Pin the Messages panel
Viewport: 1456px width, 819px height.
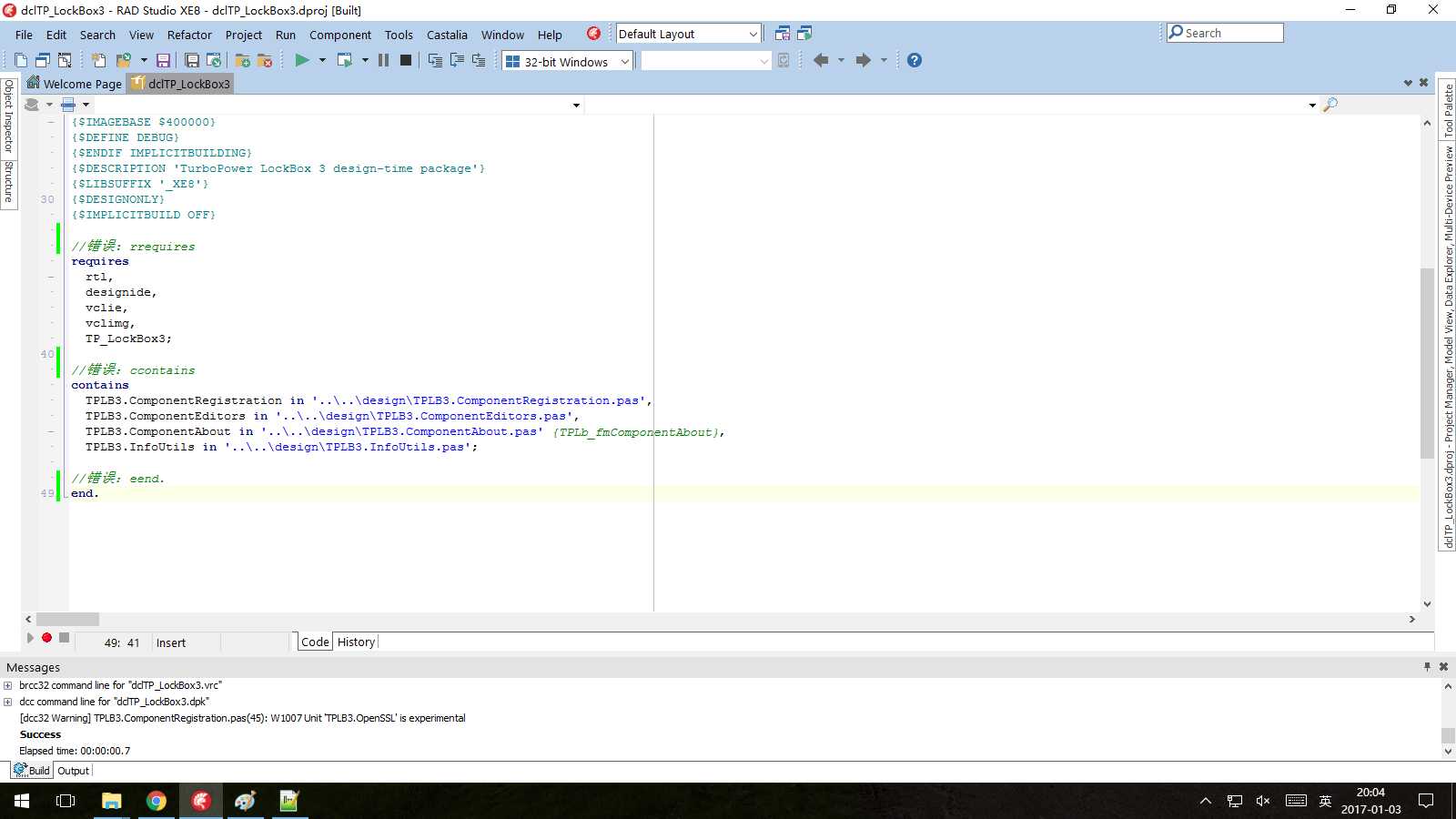coord(1427,667)
